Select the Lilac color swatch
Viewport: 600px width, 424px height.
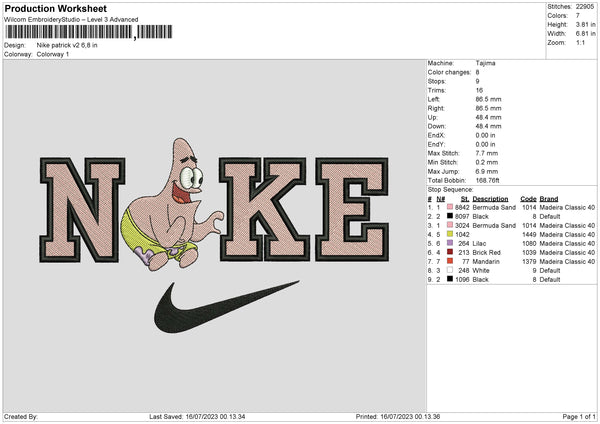tap(450, 243)
